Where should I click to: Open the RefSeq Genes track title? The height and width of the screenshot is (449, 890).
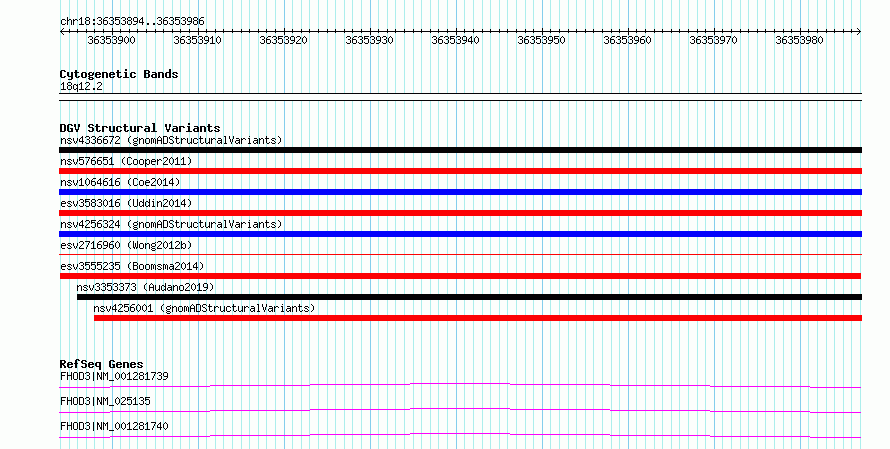point(102,364)
